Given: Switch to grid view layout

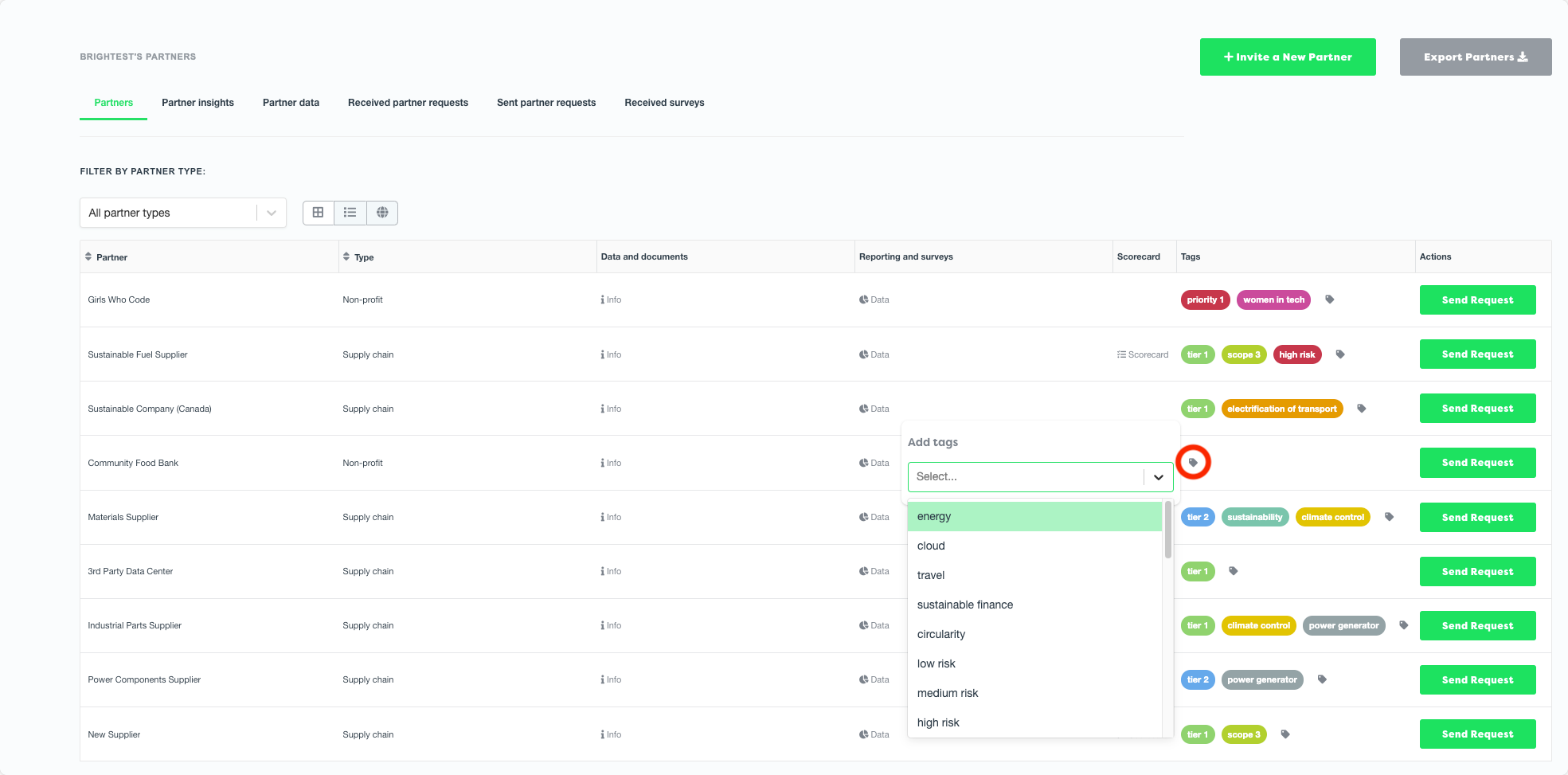Looking at the screenshot, I should (x=318, y=213).
